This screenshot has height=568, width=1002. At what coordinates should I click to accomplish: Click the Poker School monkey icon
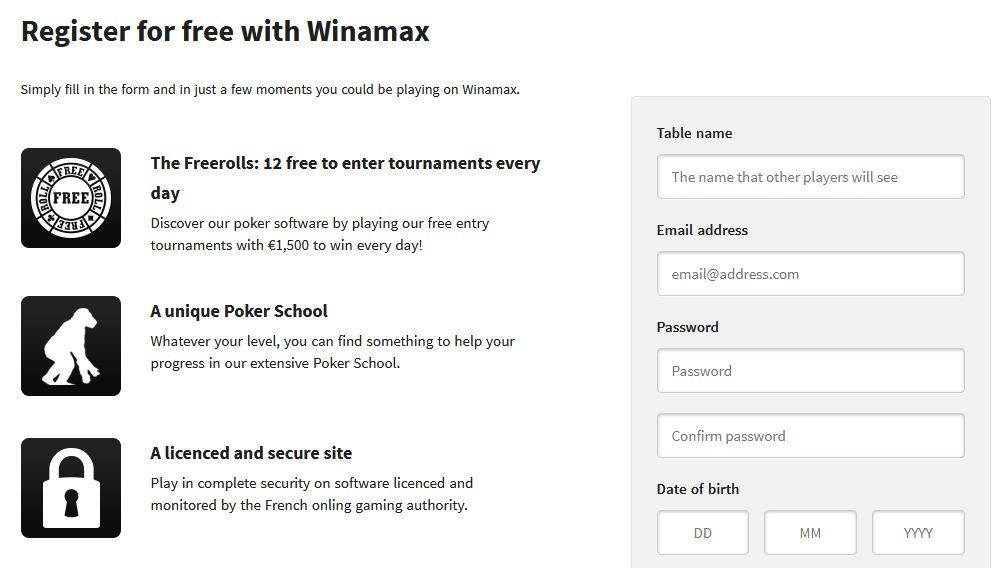[x=71, y=346]
